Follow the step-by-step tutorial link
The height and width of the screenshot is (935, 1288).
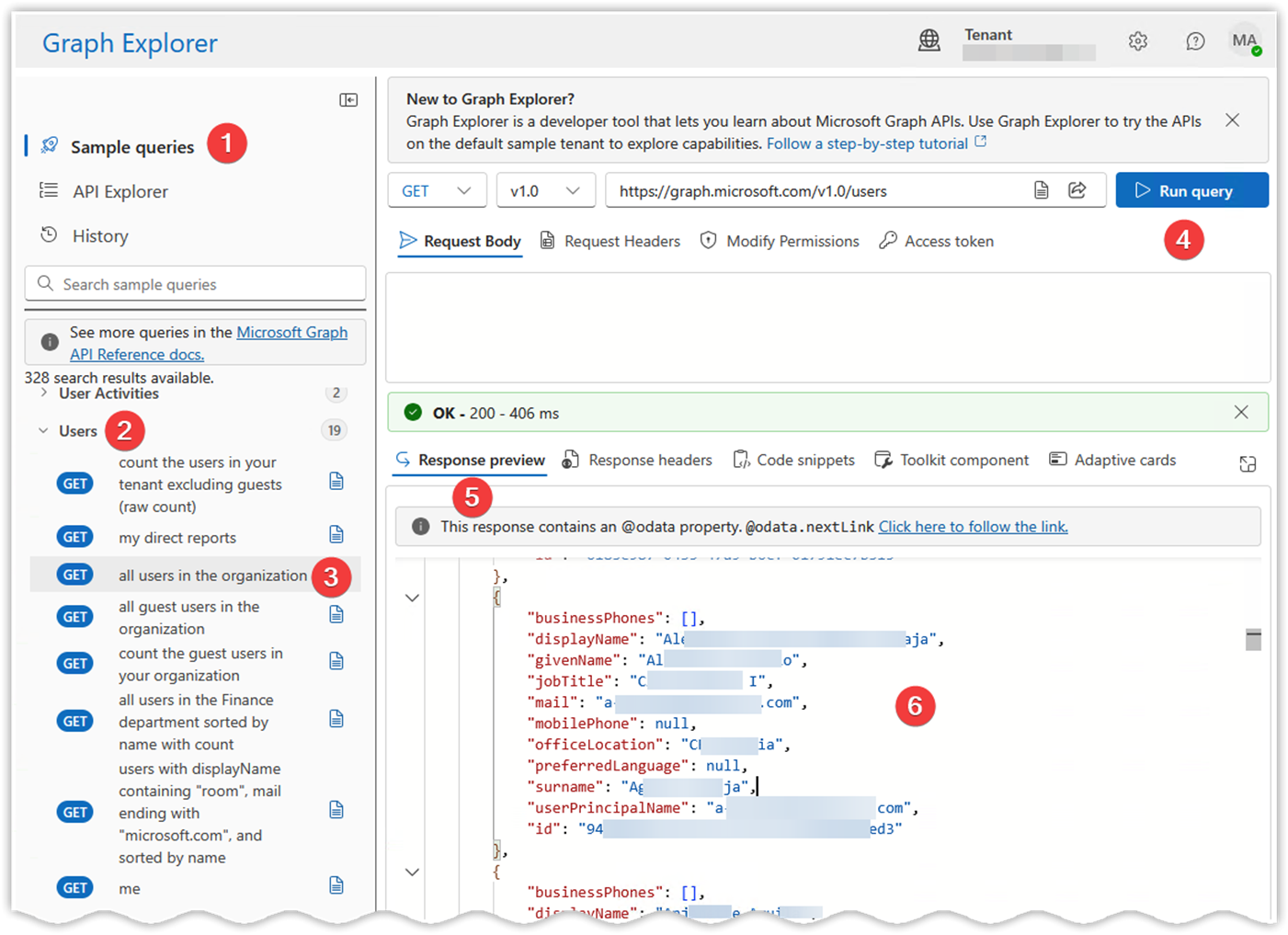[868, 143]
